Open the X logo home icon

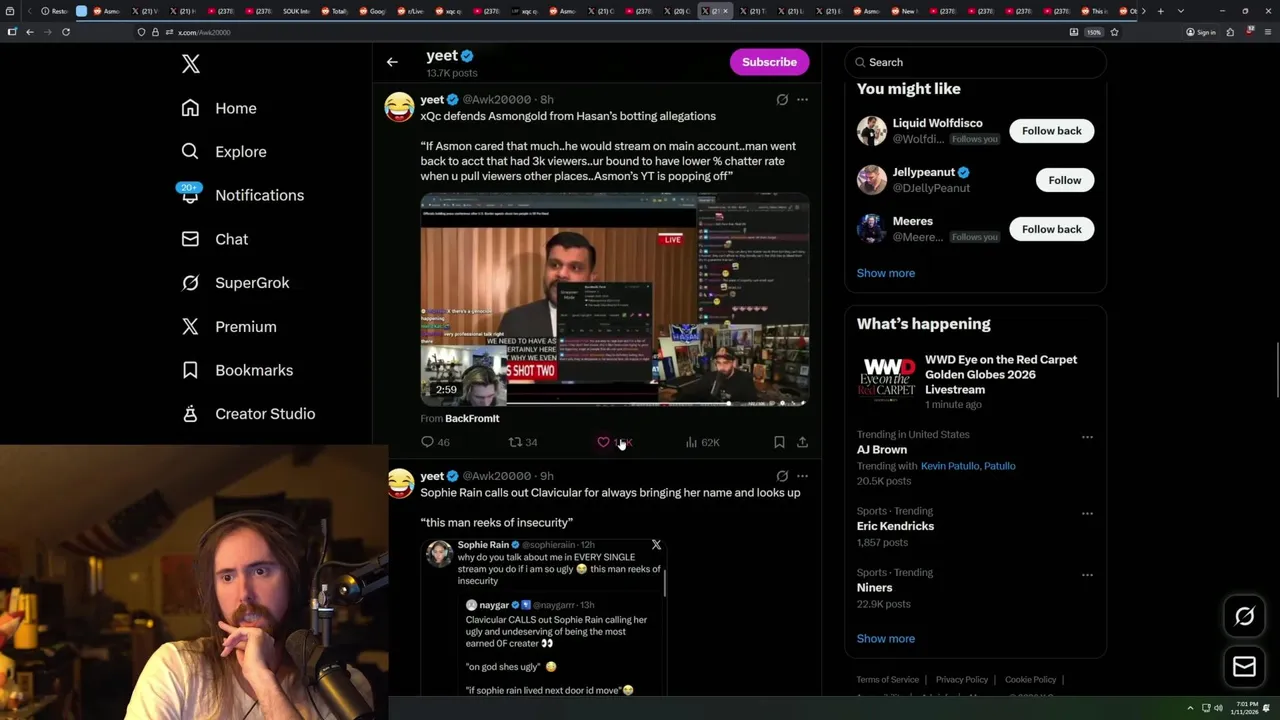point(191,64)
